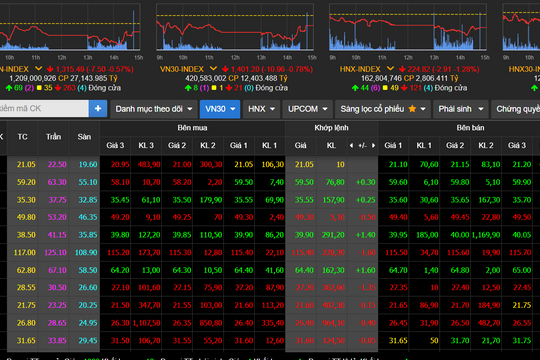Click the Sàn column header
This screenshot has height=360, width=540.
[84, 137]
